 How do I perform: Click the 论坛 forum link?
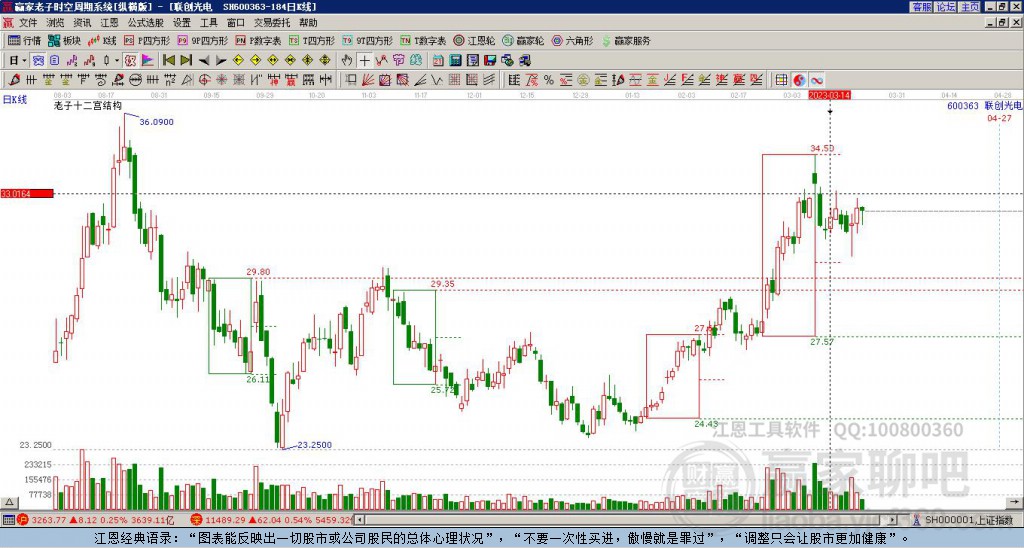point(946,7)
